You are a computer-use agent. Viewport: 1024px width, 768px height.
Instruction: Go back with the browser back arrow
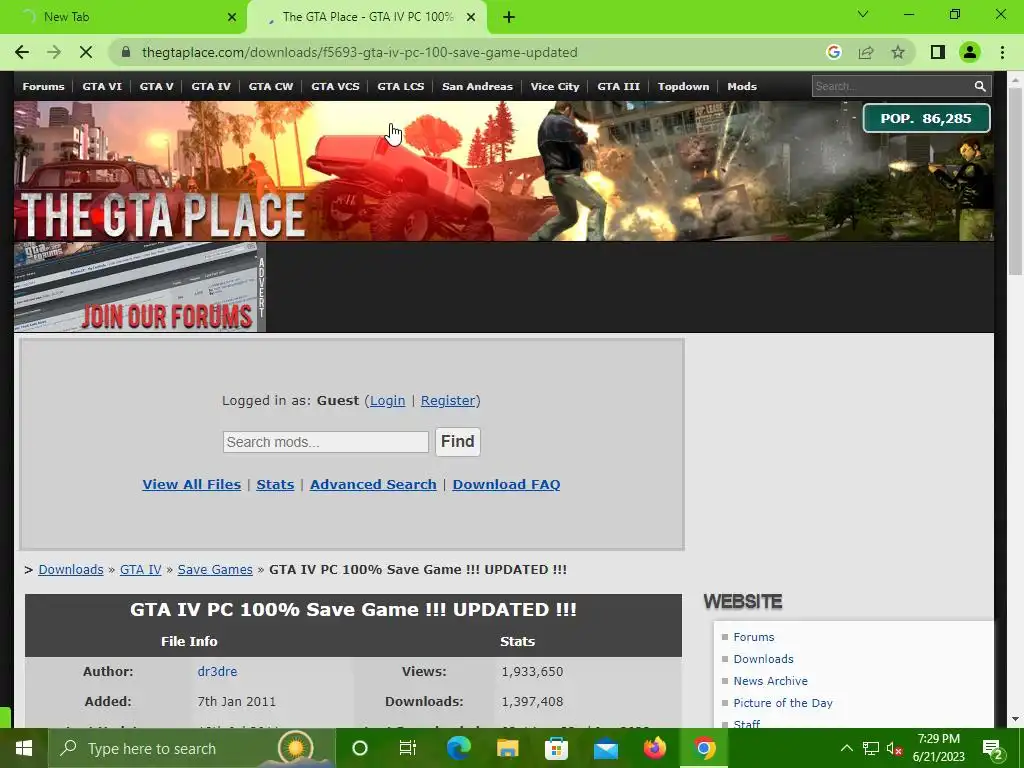click(22, 52)
